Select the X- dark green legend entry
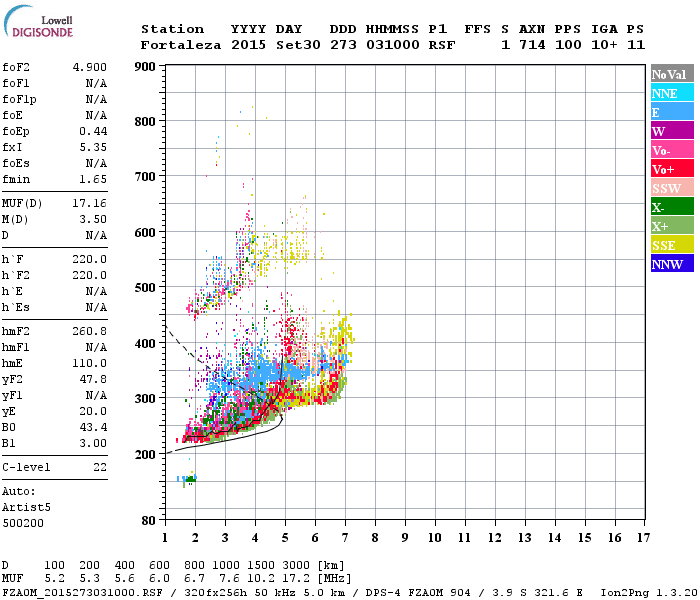 point(671,207)
